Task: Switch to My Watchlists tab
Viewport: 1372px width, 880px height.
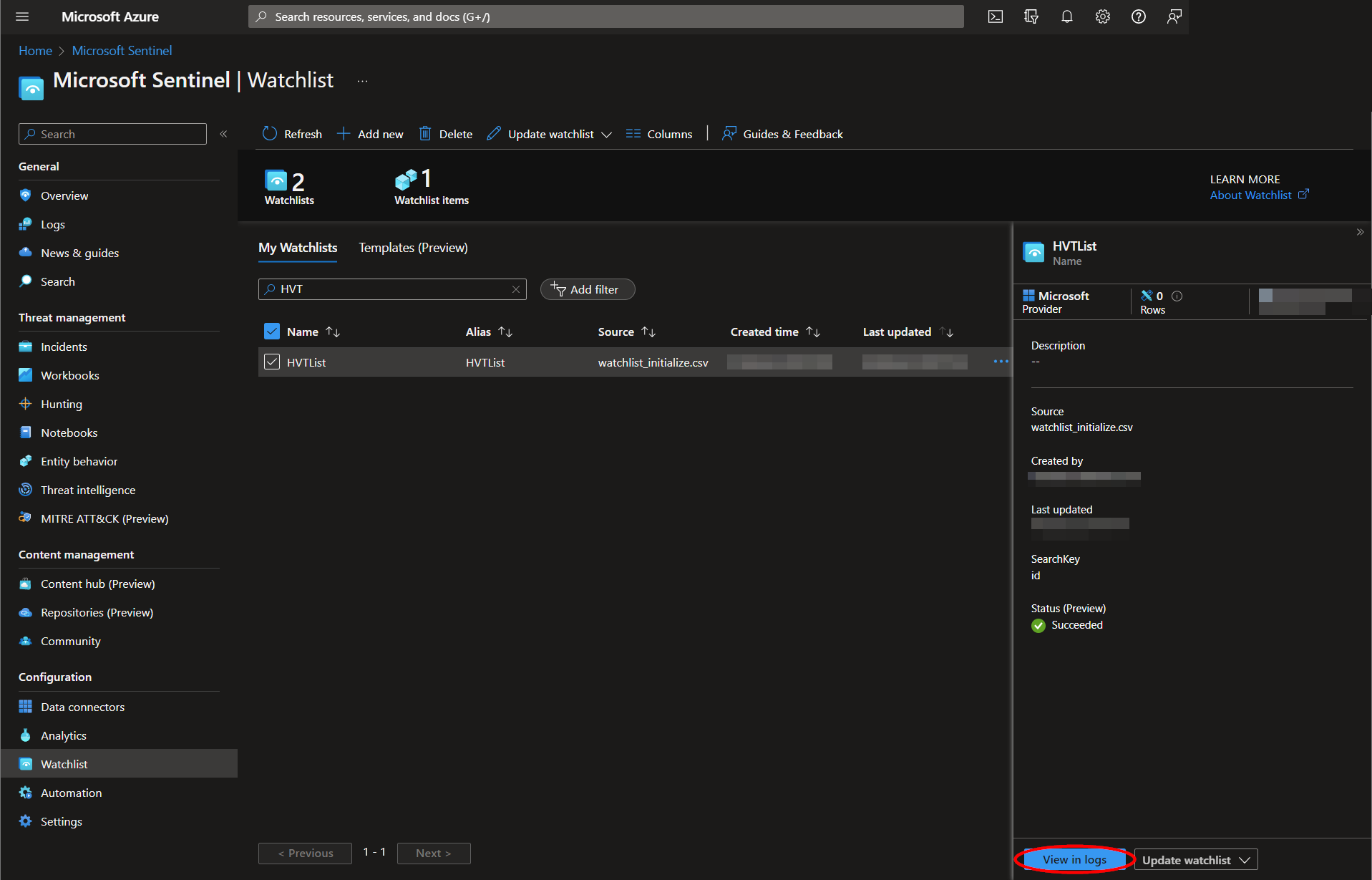Action: 298,248
